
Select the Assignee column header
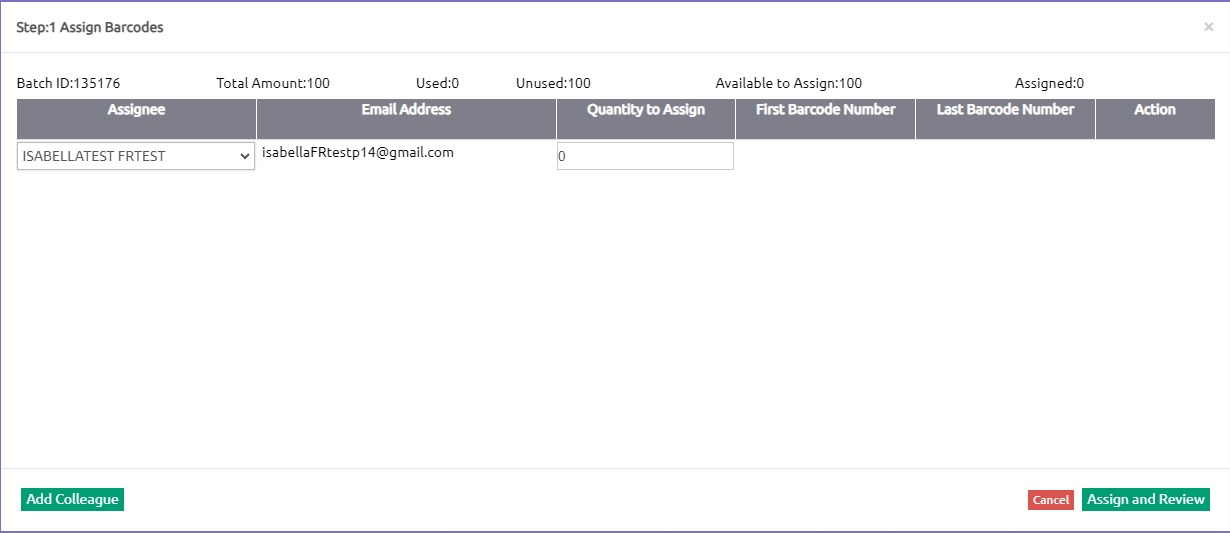pyautogui.click(x=136, y=110)
